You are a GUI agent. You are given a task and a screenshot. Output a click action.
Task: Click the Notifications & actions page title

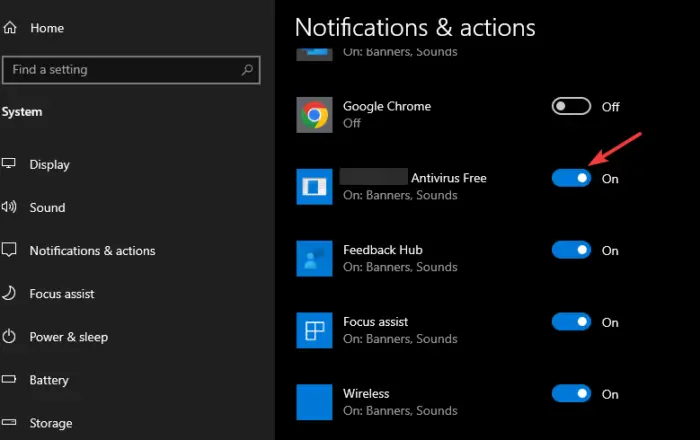[x=415, y=28]
